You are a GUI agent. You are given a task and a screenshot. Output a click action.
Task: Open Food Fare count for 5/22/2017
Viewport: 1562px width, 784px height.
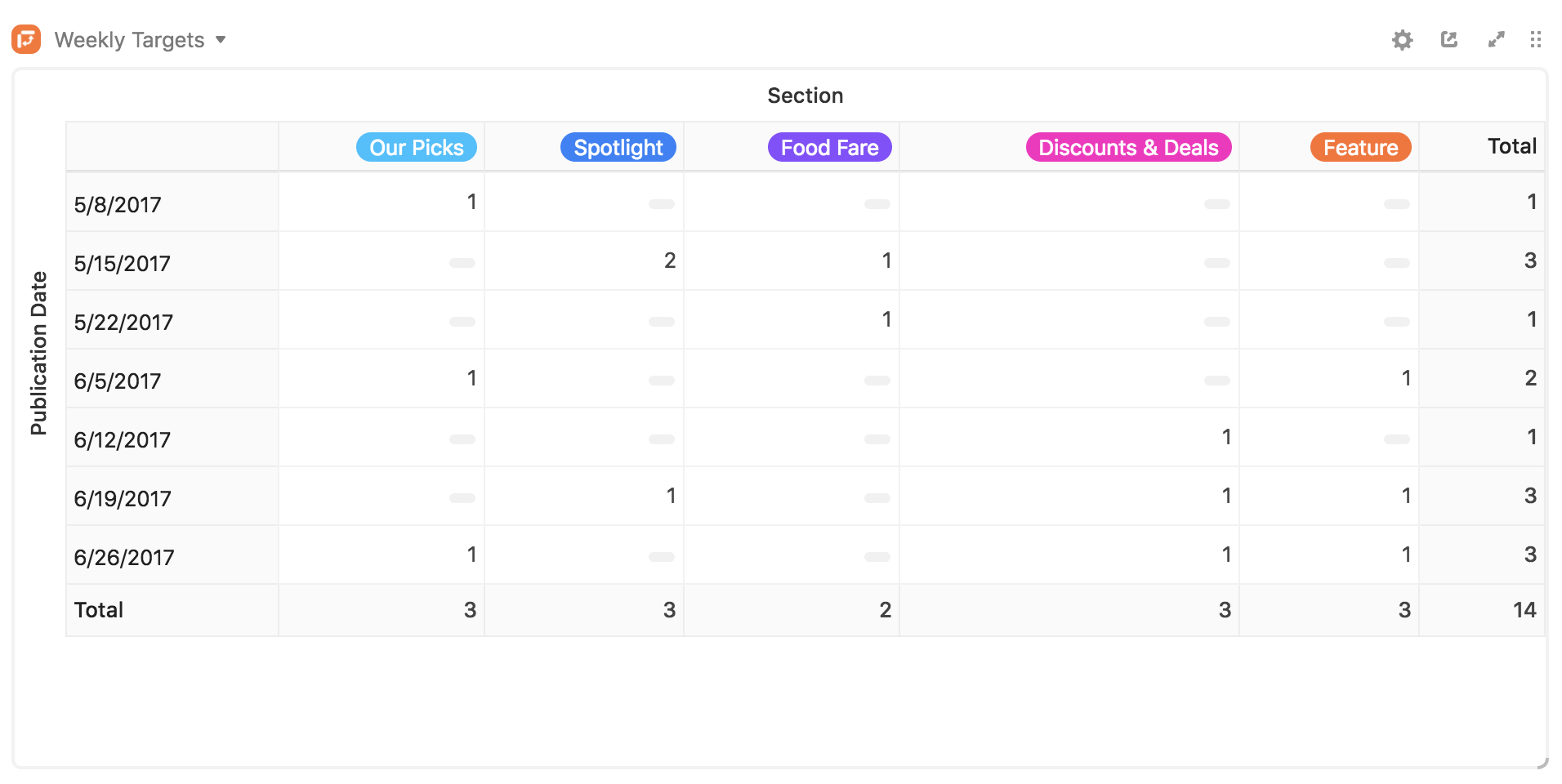point(886,319)
